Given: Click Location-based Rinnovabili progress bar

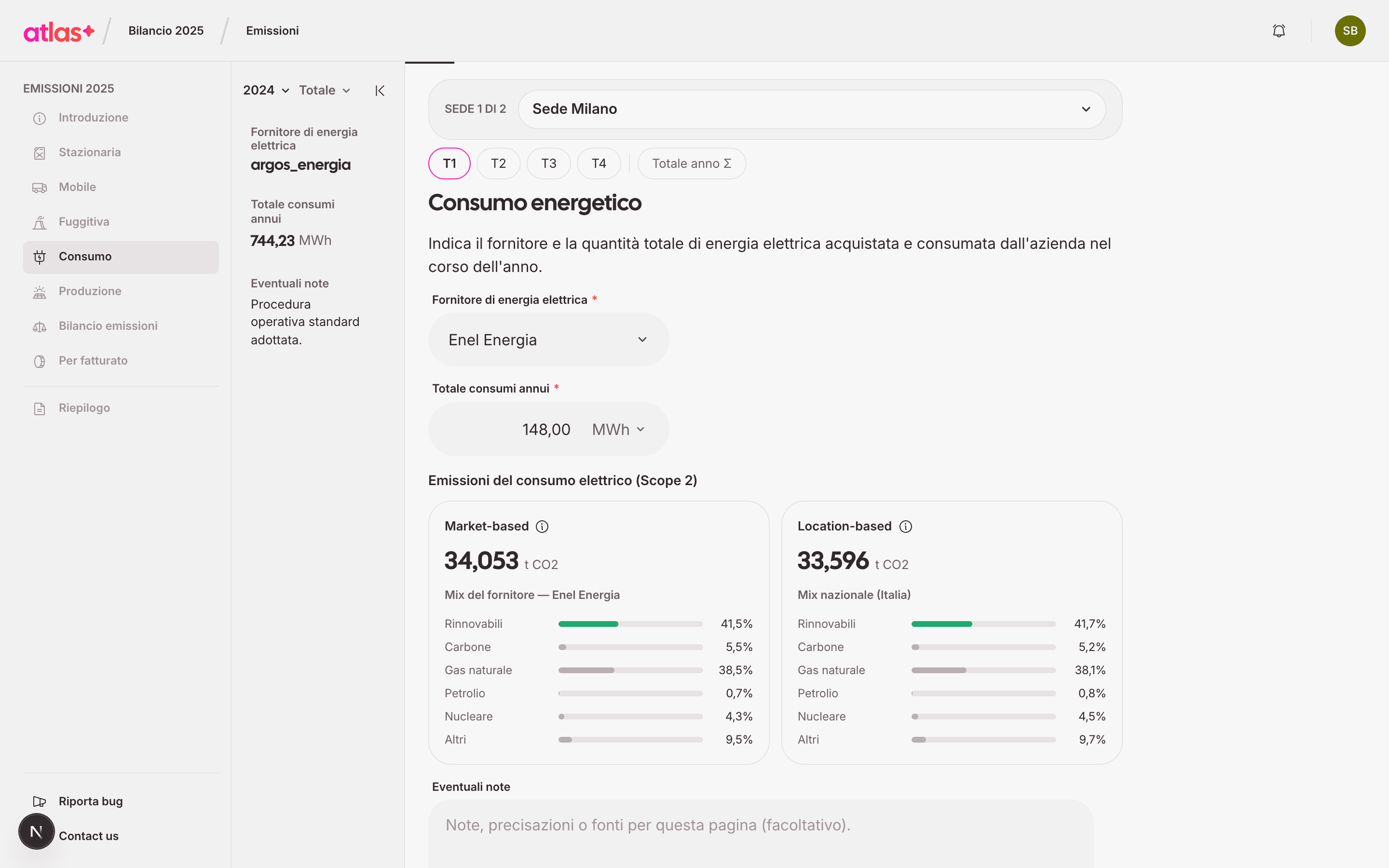Looking at the screenshot, I should tap(983, 624).
